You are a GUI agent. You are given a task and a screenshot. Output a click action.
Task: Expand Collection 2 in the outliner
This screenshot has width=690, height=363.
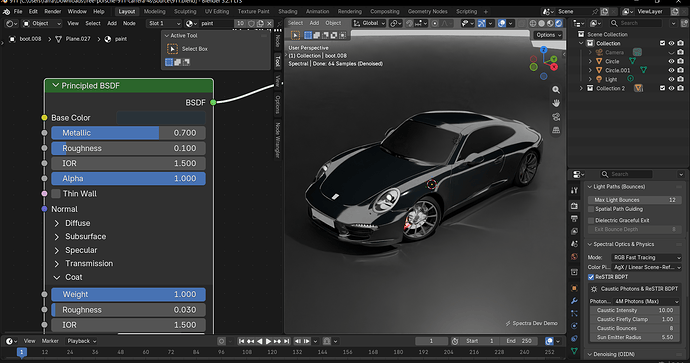point(581,88)
